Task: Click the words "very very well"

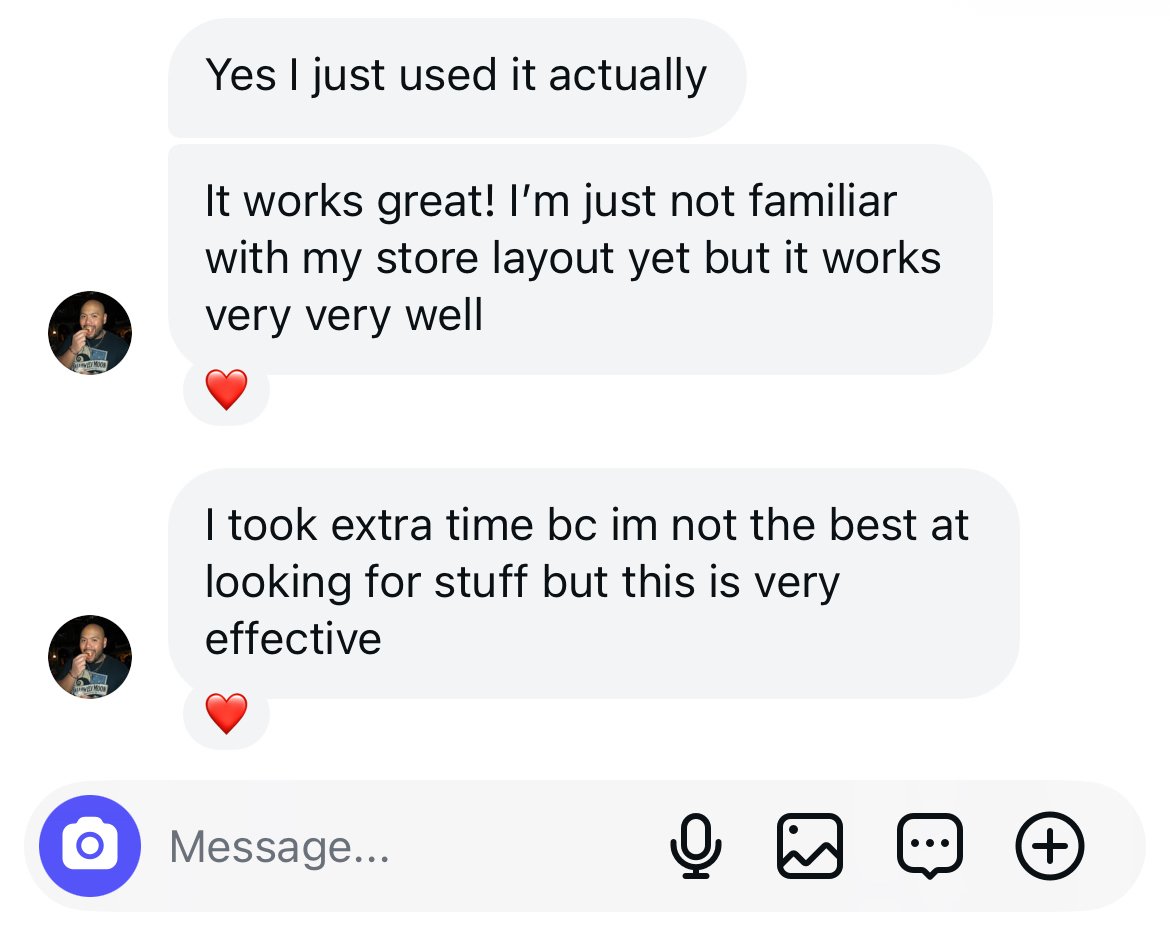Action: pos(344,316)
